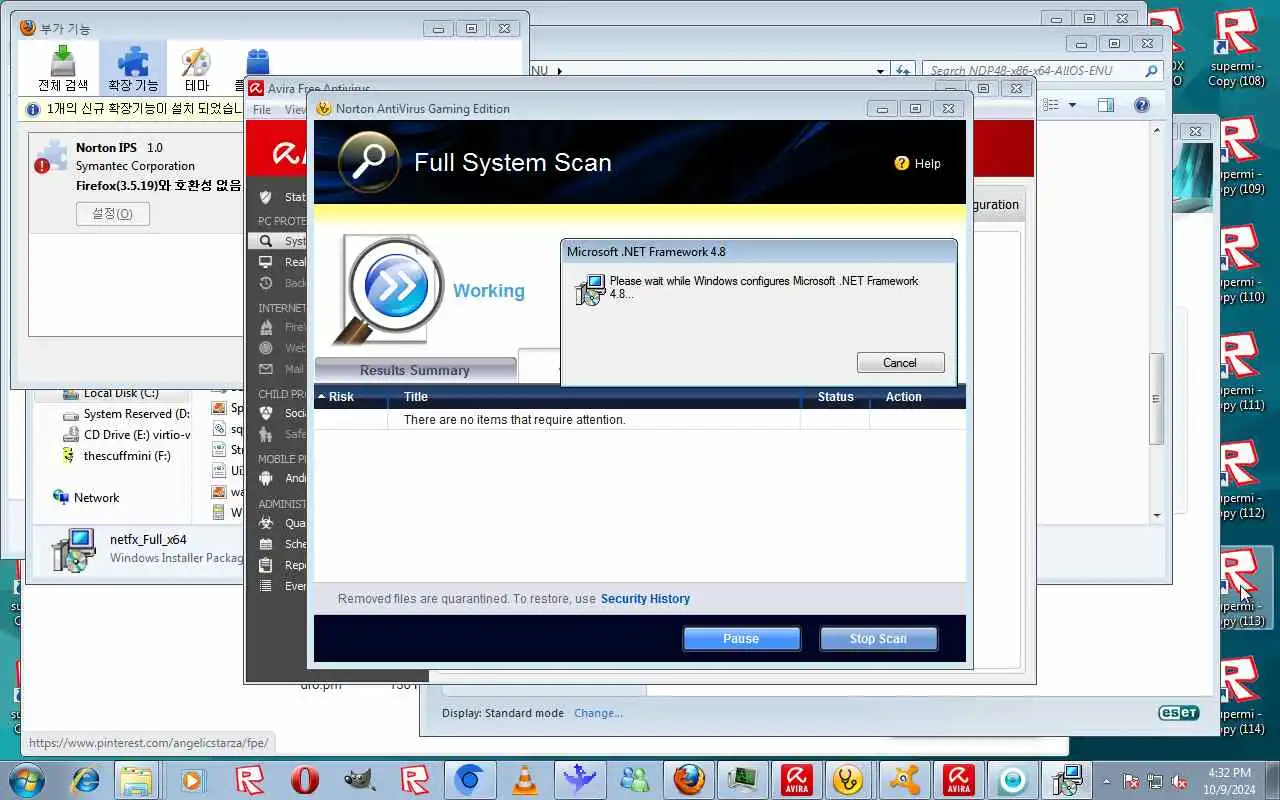This screenshot has height=800, width=1280.
Task: Toggle the Explorer preview pane icon
Action: (1105, 105)
